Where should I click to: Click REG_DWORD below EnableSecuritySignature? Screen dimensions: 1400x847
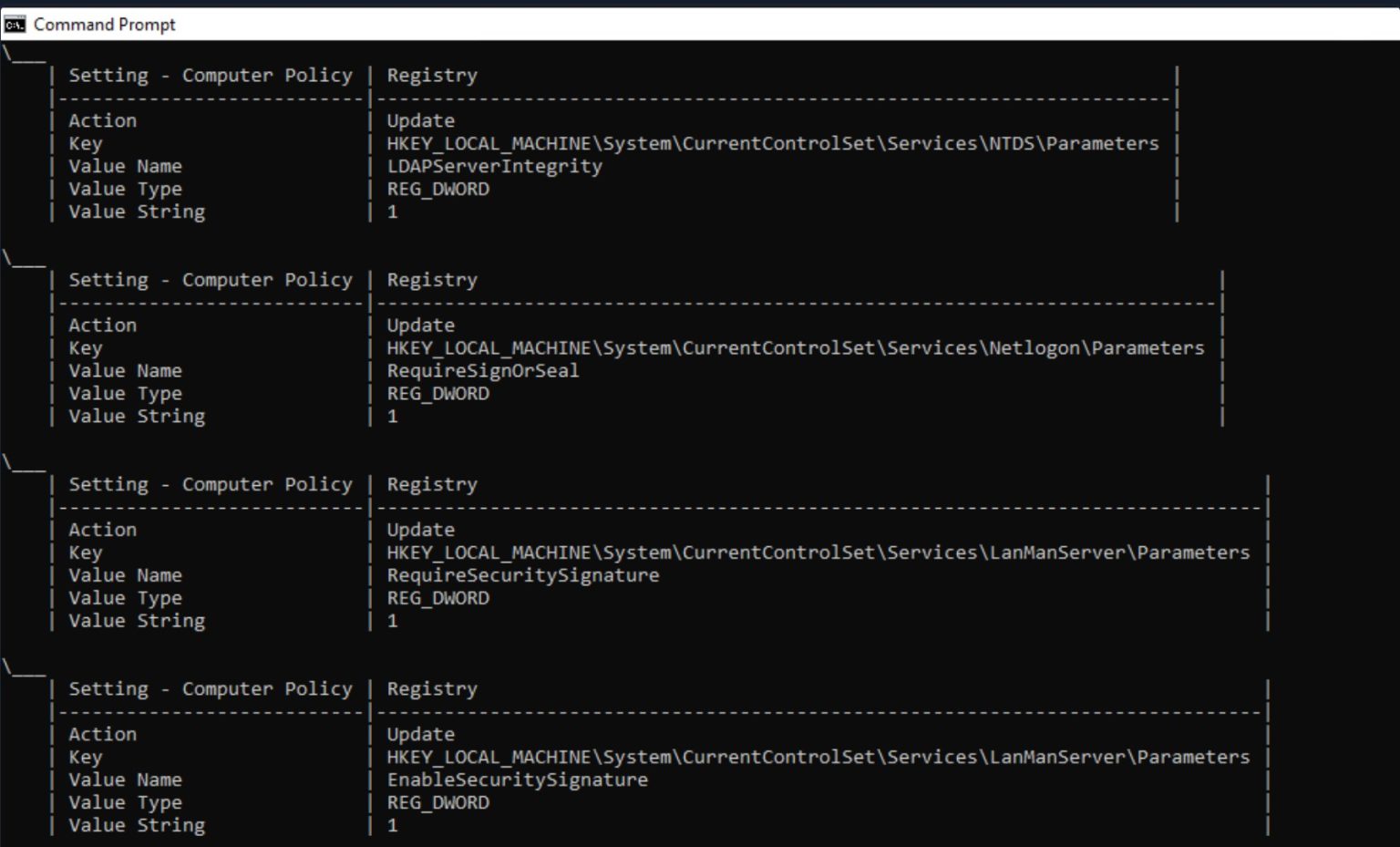coord(437,802)
